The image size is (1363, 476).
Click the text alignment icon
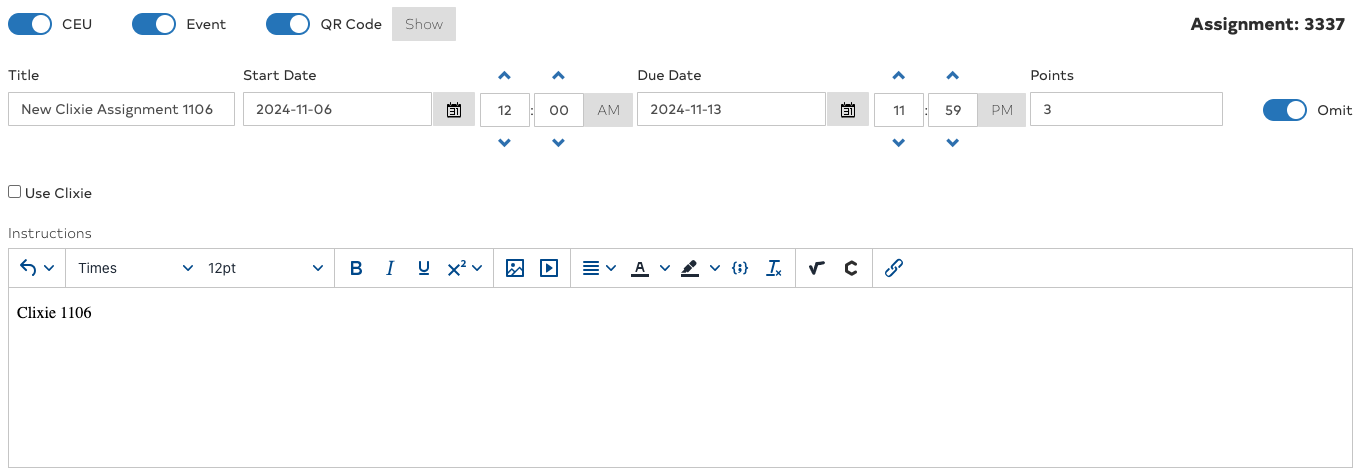[x=591, y=268]
